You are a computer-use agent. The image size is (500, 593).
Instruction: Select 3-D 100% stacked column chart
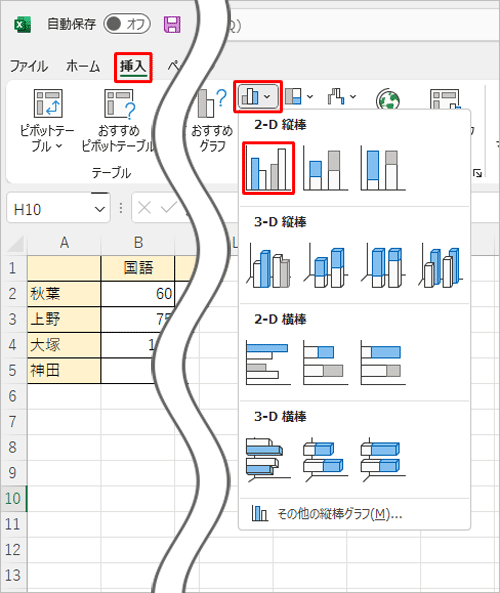383,265
